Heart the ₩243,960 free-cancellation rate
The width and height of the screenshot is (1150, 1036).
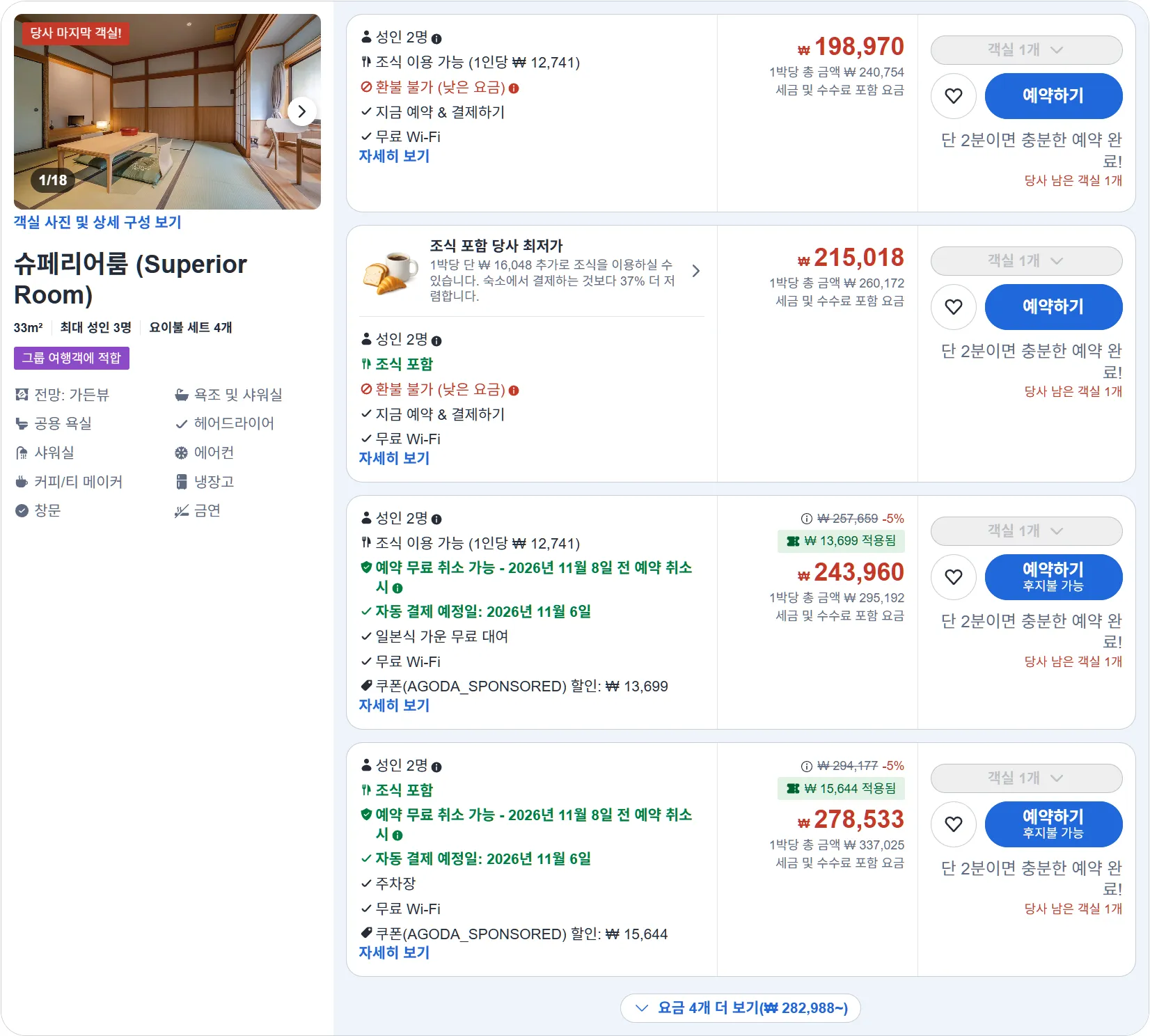(x=954, y=577)
